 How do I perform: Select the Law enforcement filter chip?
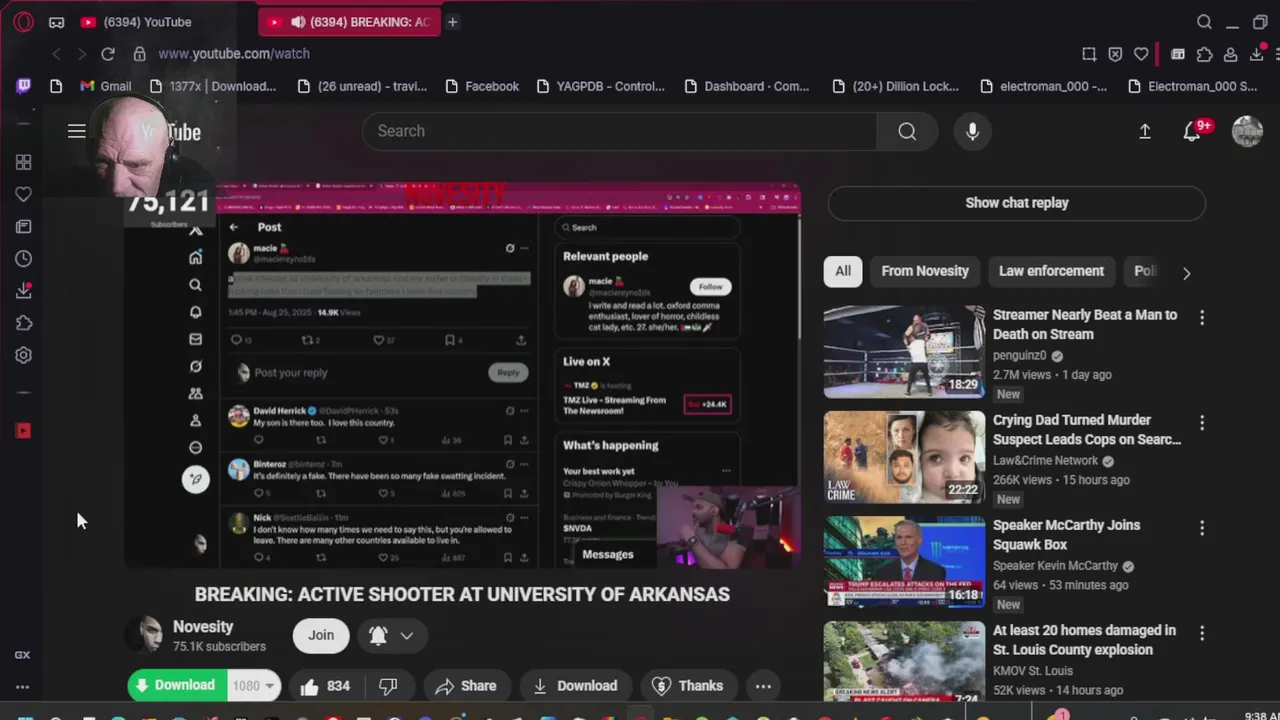pos(1051,271)
